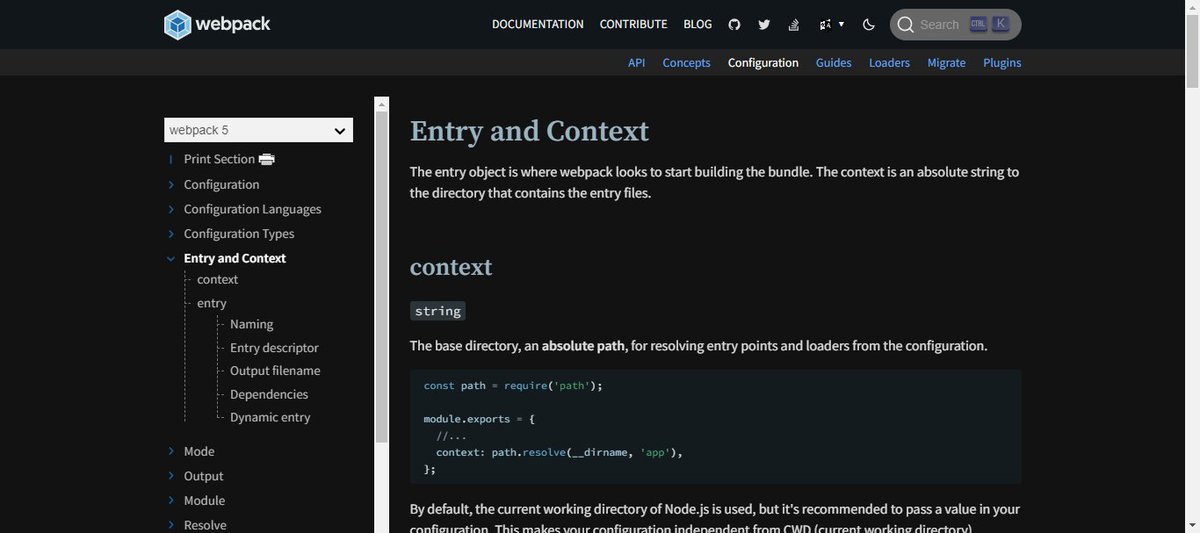Go to entry subsection in sidebar
This screenshot has width=1200, height=533.
click(x=212, y=303)
